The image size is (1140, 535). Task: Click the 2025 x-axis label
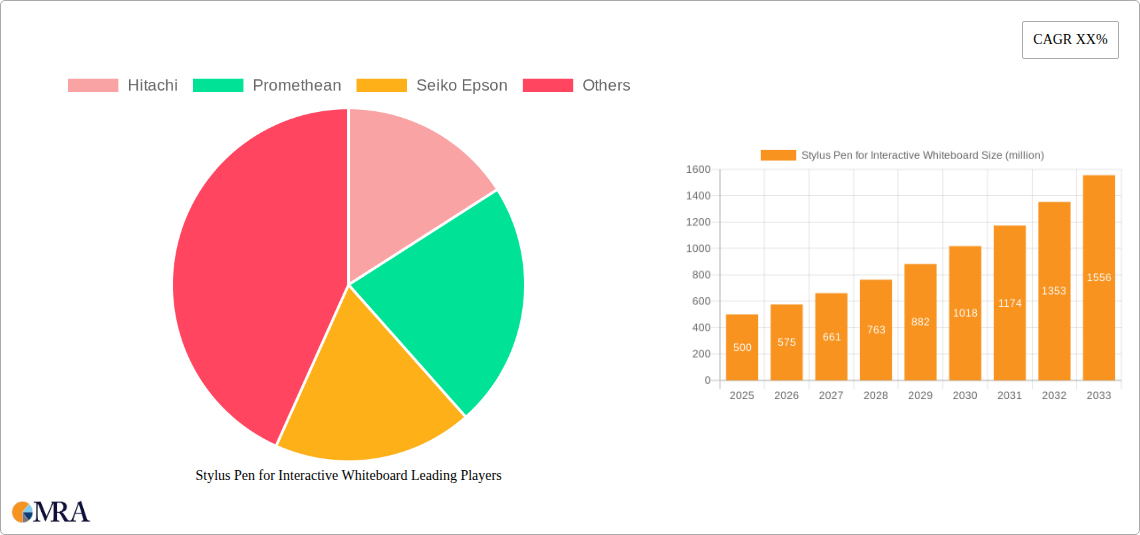point(742,395)
